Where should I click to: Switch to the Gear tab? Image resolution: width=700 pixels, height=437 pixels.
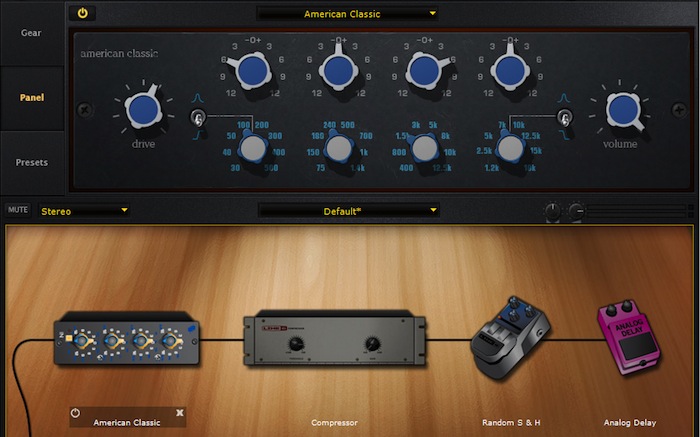point(31,33)
